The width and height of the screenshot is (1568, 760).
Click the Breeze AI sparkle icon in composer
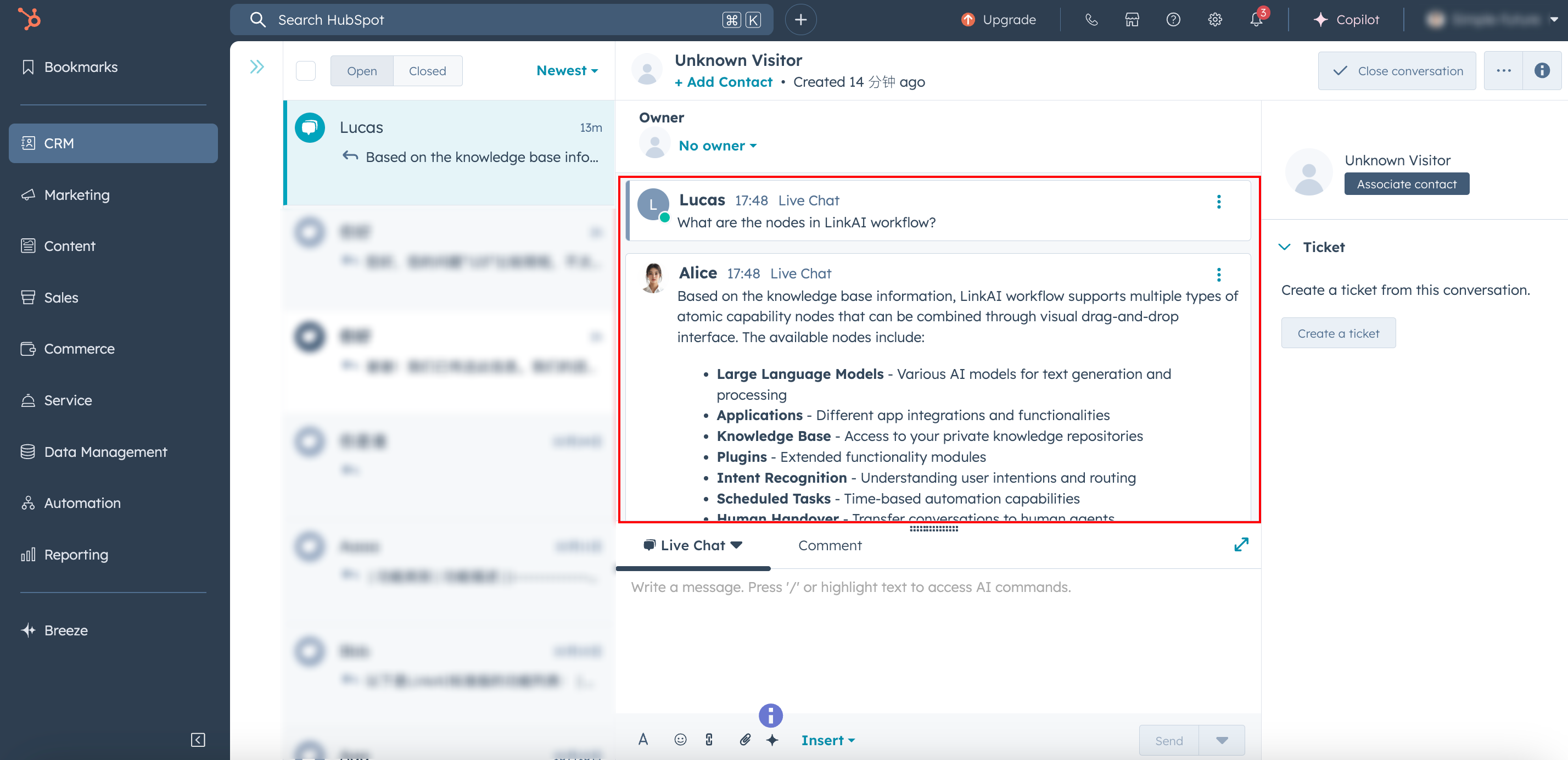(772, 740)
